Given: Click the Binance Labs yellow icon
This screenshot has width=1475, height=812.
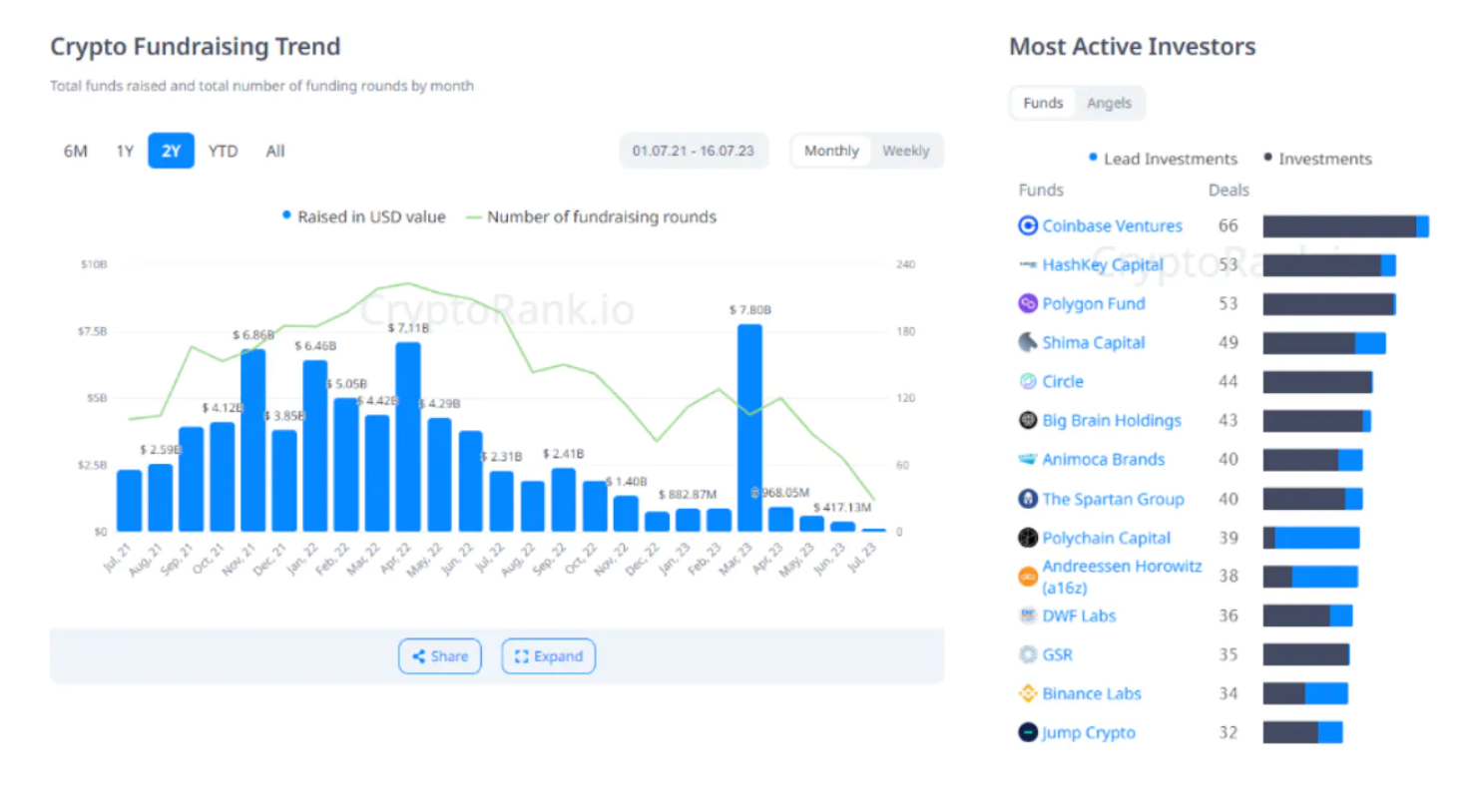Looking at the screenshot, I should coord(1027,693).
